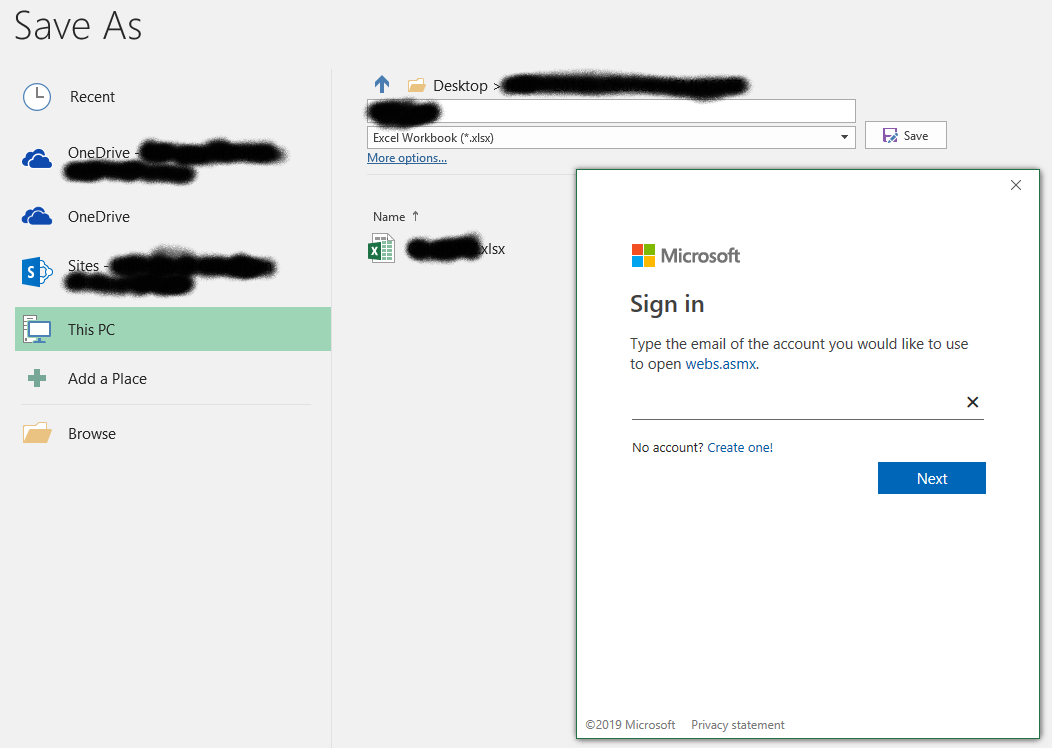The width and height of the screenshot is (1052, 748).
Task: Click the Desktop breadcrumb path text
Action: pos(460,86)
